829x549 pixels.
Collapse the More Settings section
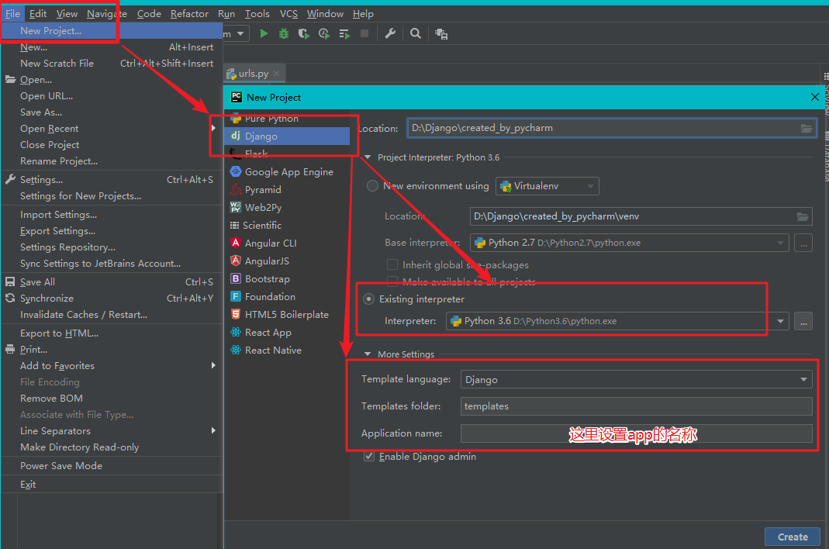tap(368, 354)
